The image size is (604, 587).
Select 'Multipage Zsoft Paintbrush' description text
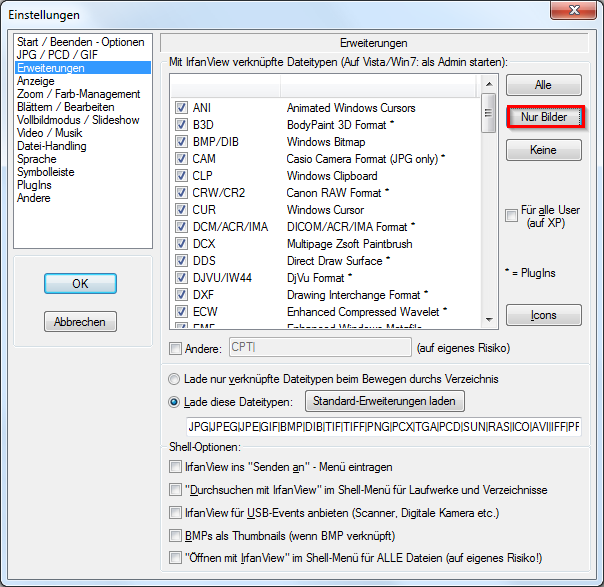pyautogui.click(x=349, y=244)
